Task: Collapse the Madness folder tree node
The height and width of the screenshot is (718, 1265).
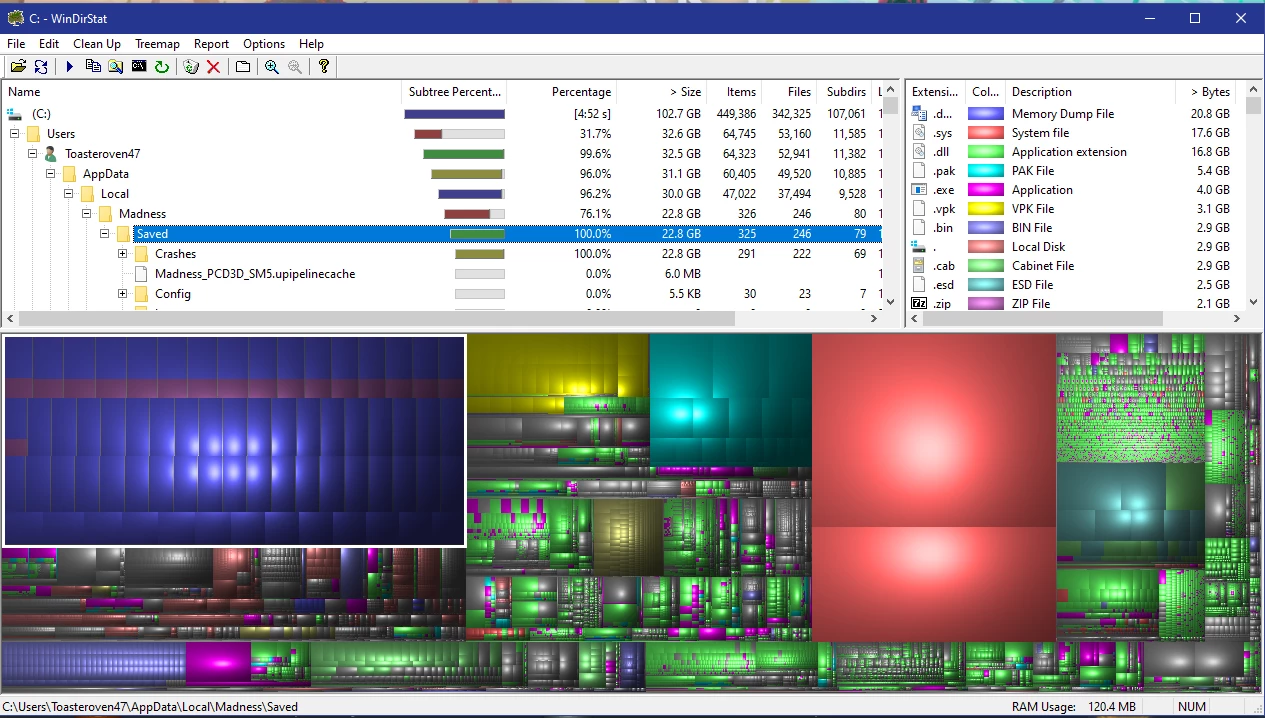Action: (87, 214)
